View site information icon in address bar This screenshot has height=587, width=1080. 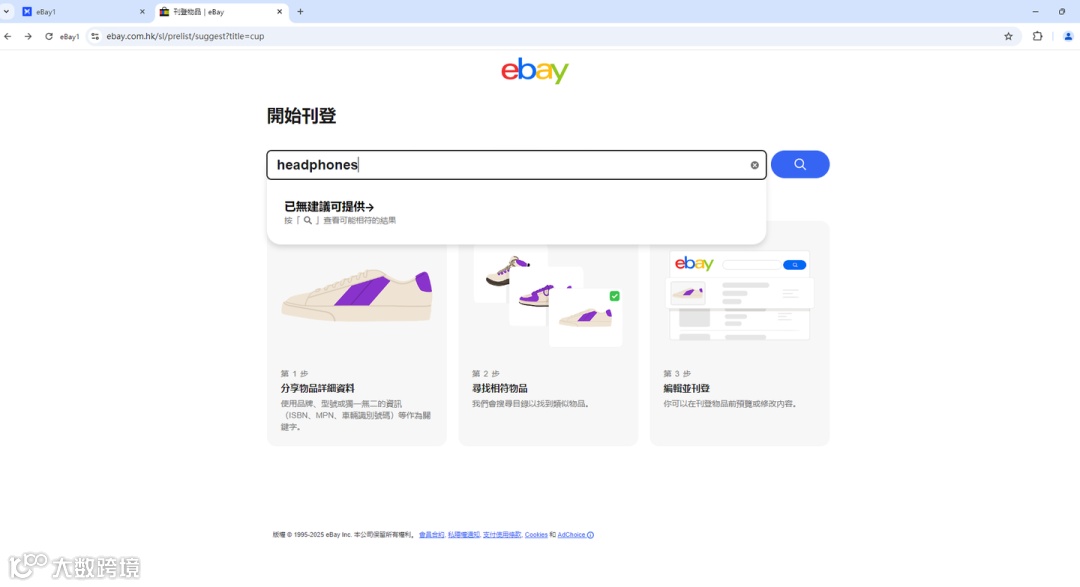[x=95, y=37]
